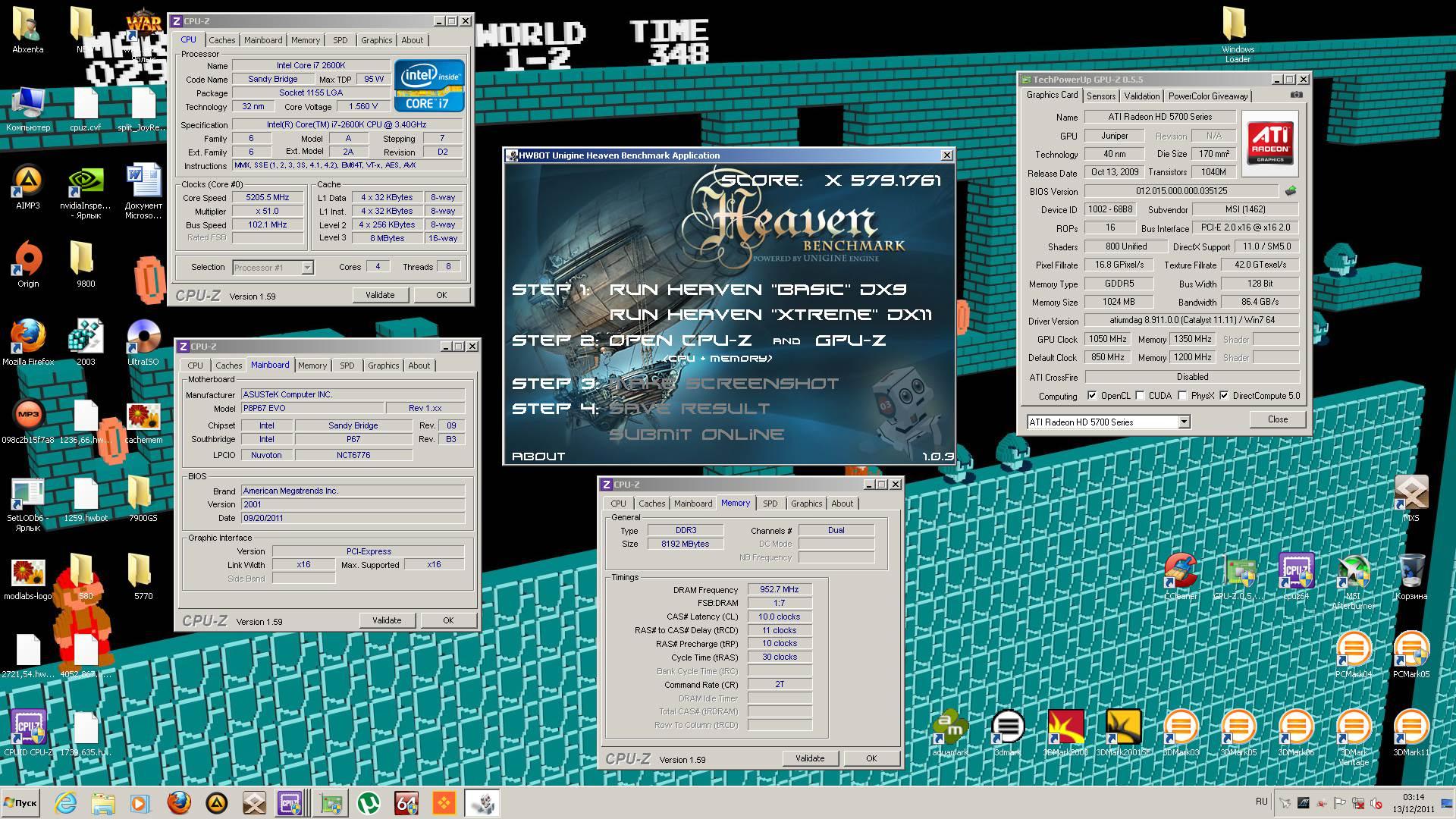The width and height of the screenshot is (1456, 819).
Task: Click the ATI Radeon logo in GPU-Z
Action: (1270, 144)
